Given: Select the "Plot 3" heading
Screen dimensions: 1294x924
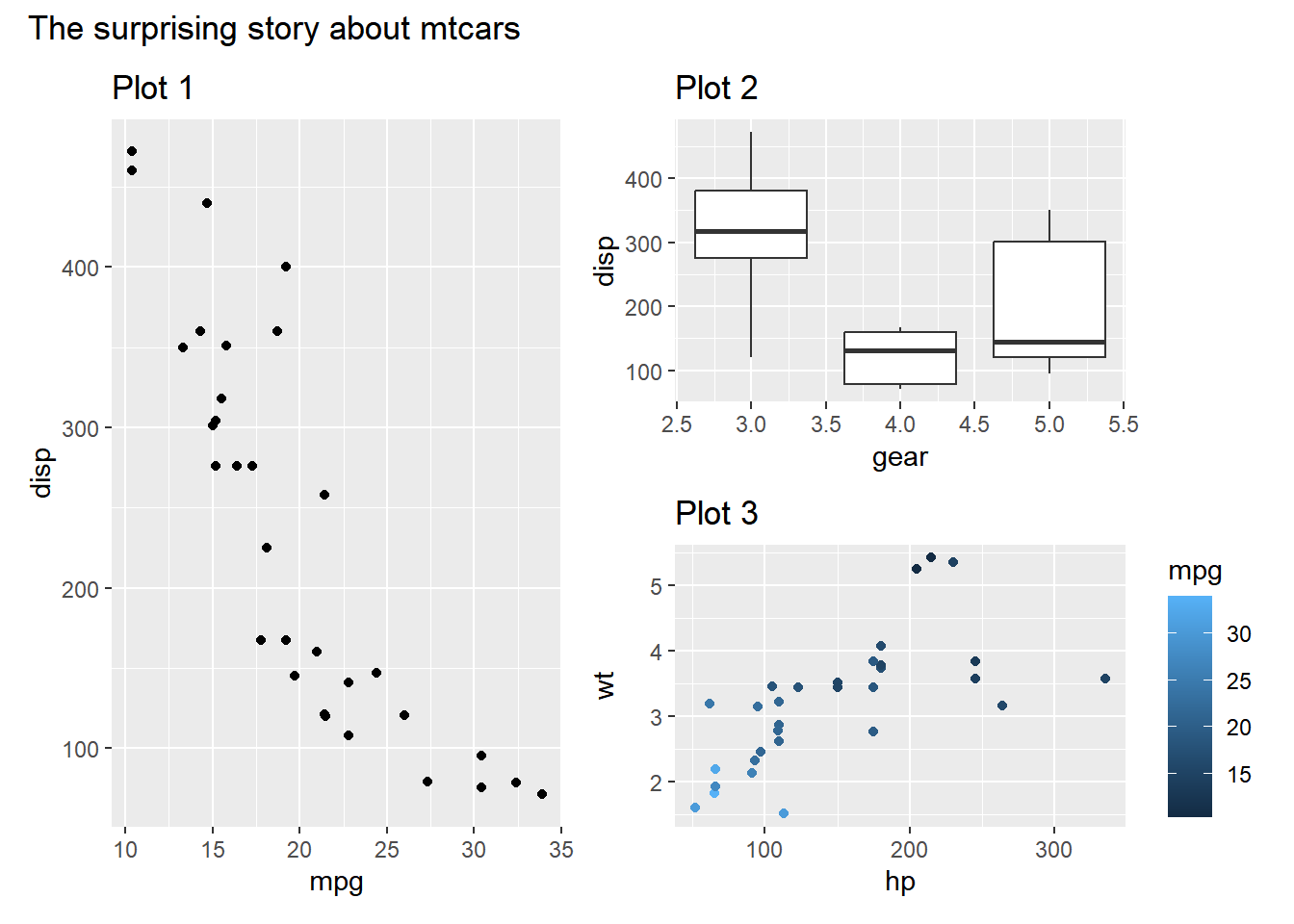Looking at the screenshot, I should tap(716, 514).
